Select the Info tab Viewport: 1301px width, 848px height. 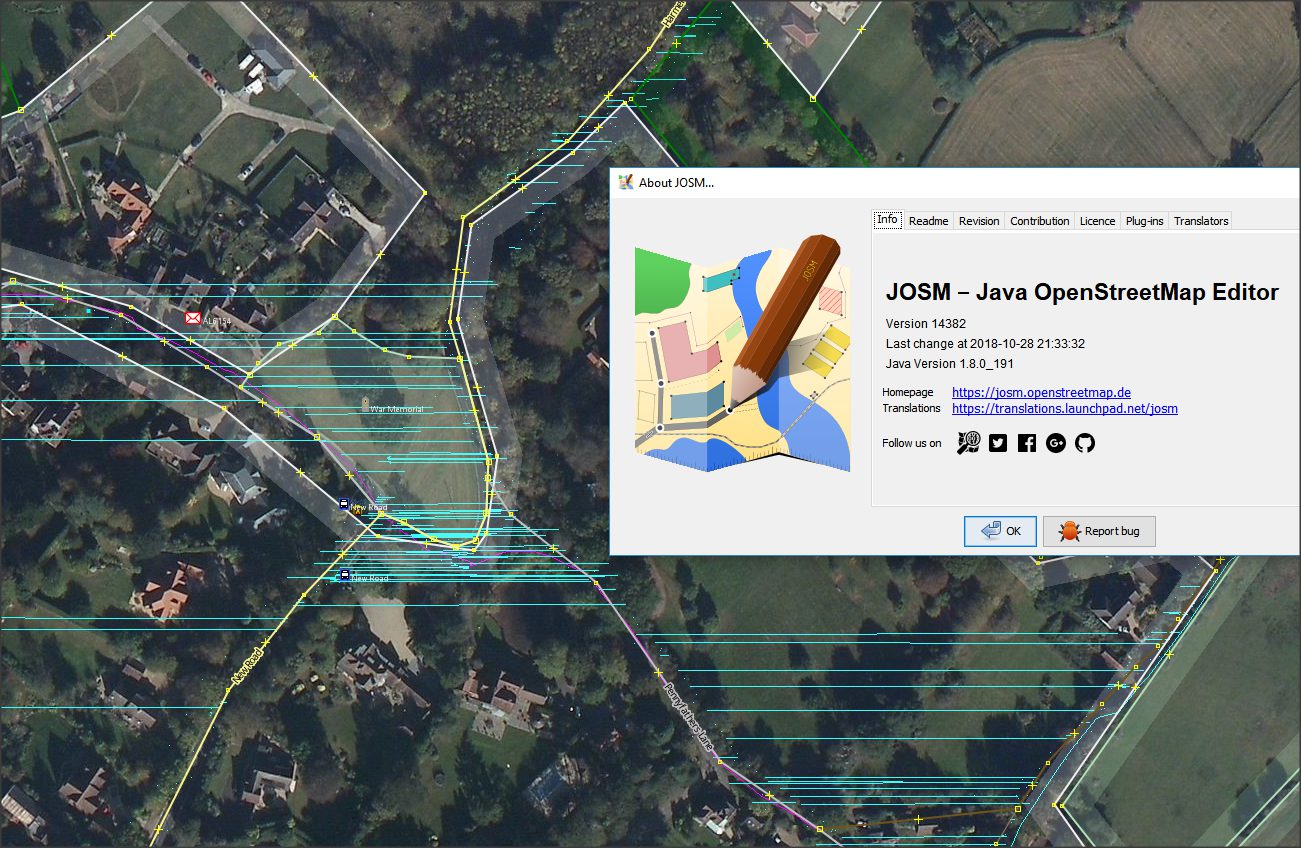[x=887, y=220]
